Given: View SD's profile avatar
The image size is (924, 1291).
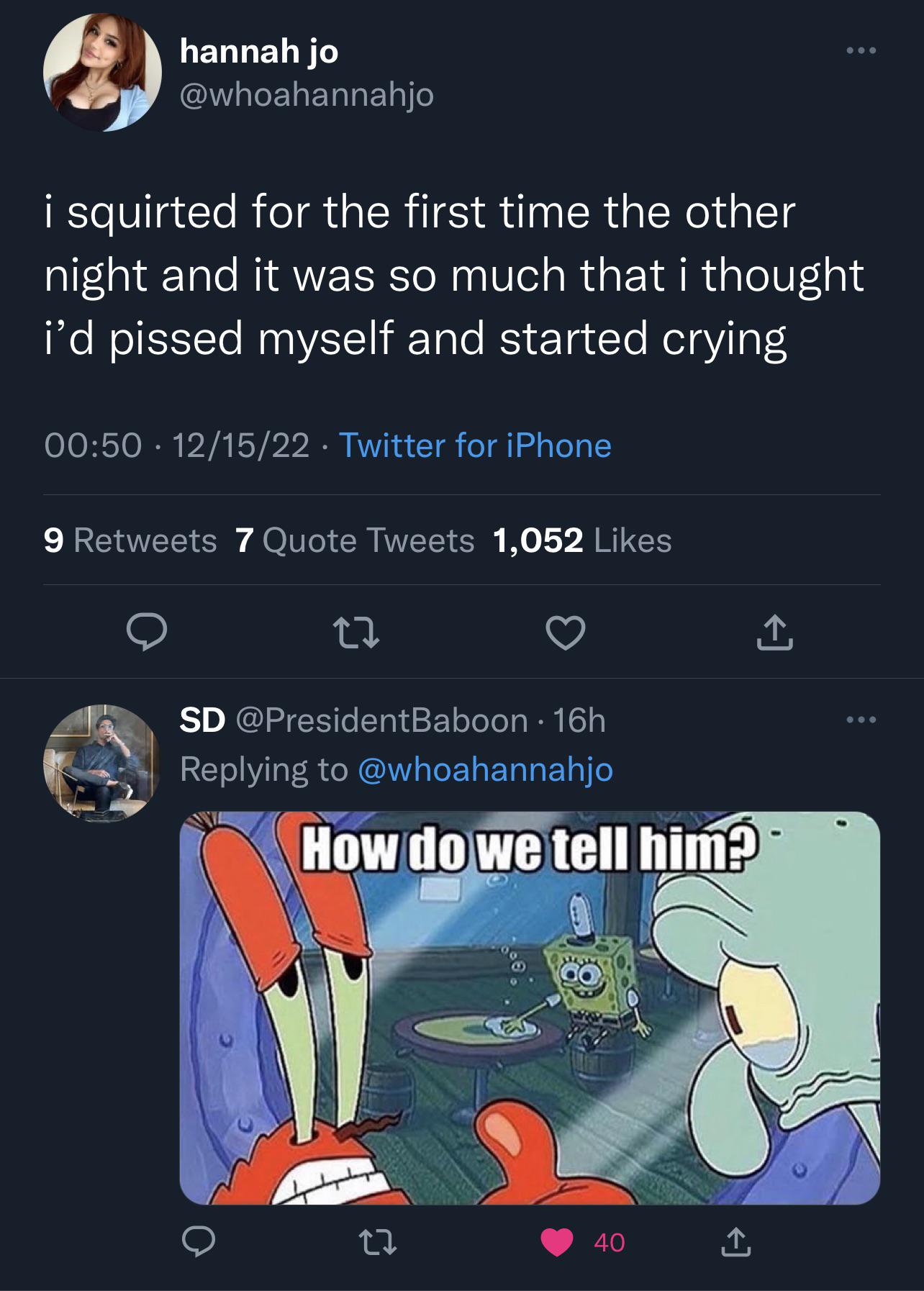Looking at the screenshot, I should point(102,763).
